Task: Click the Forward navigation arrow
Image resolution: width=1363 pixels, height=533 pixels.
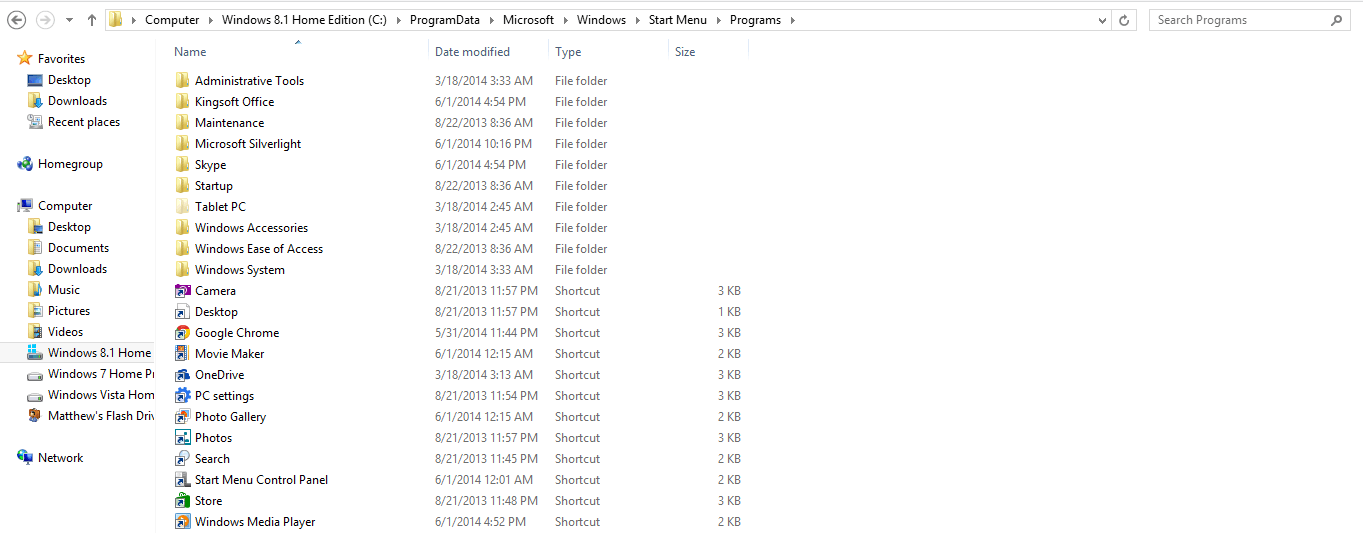Action: [45, 20]
